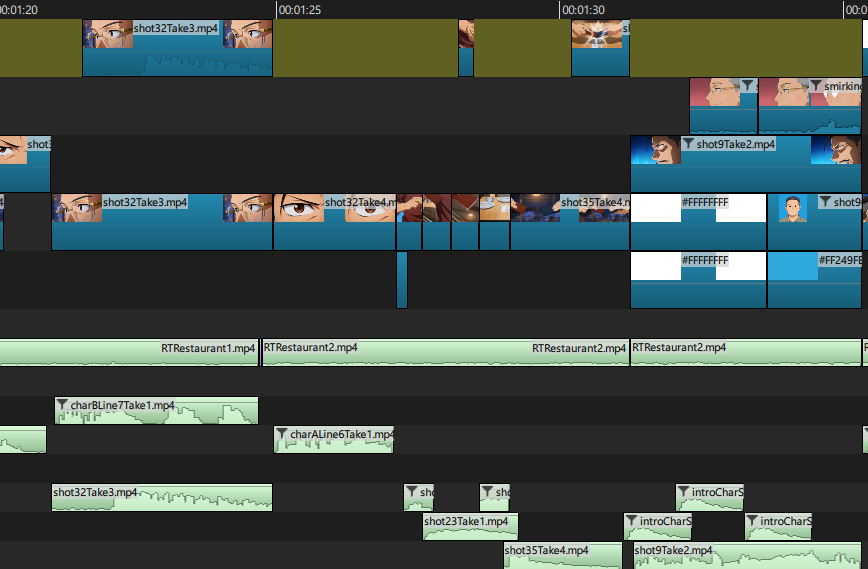
Task: Click filter icon on first truncated 'sho' audio clip
Action: 411,492
